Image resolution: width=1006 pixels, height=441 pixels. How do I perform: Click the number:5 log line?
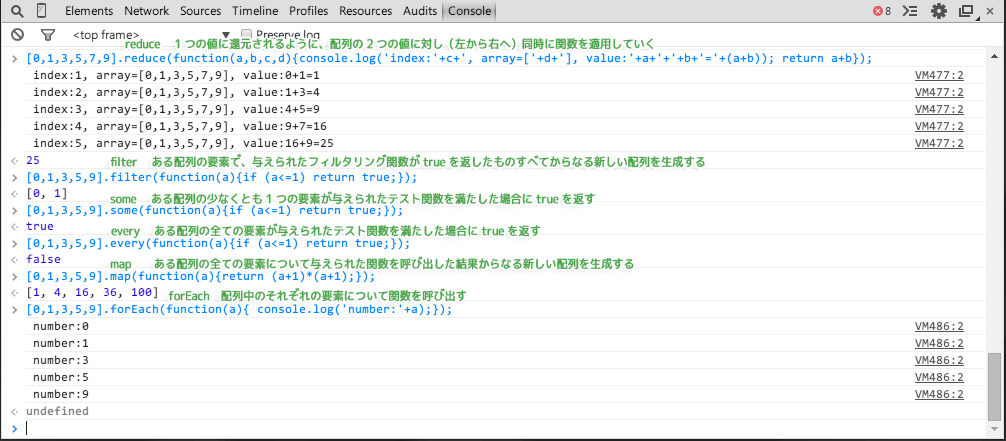pyautogui.click(x=61, y=377)
